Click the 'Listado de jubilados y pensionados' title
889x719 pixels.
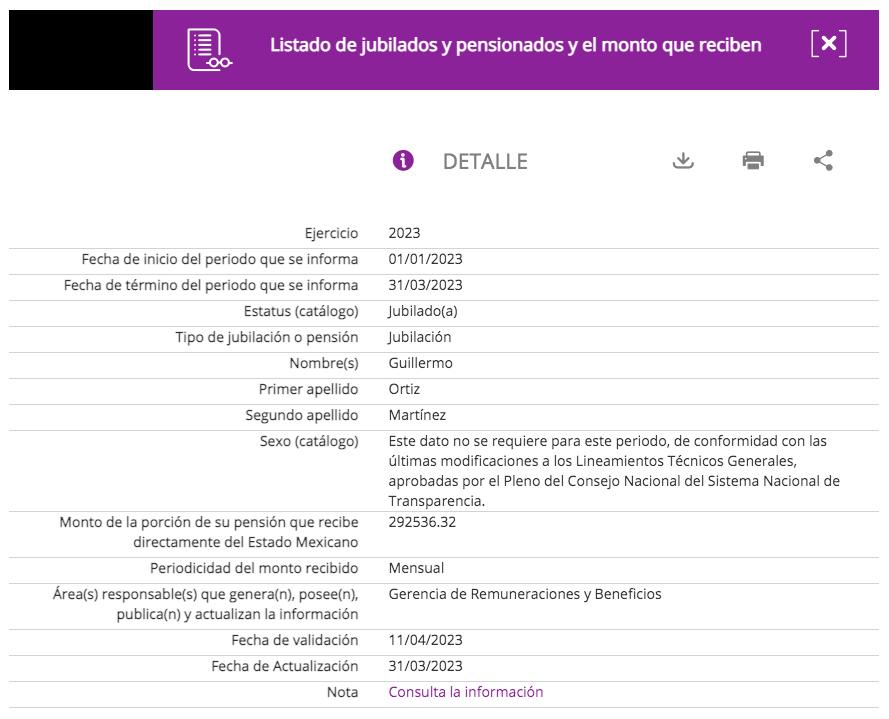pyautogui.click(x=515, y=45)
